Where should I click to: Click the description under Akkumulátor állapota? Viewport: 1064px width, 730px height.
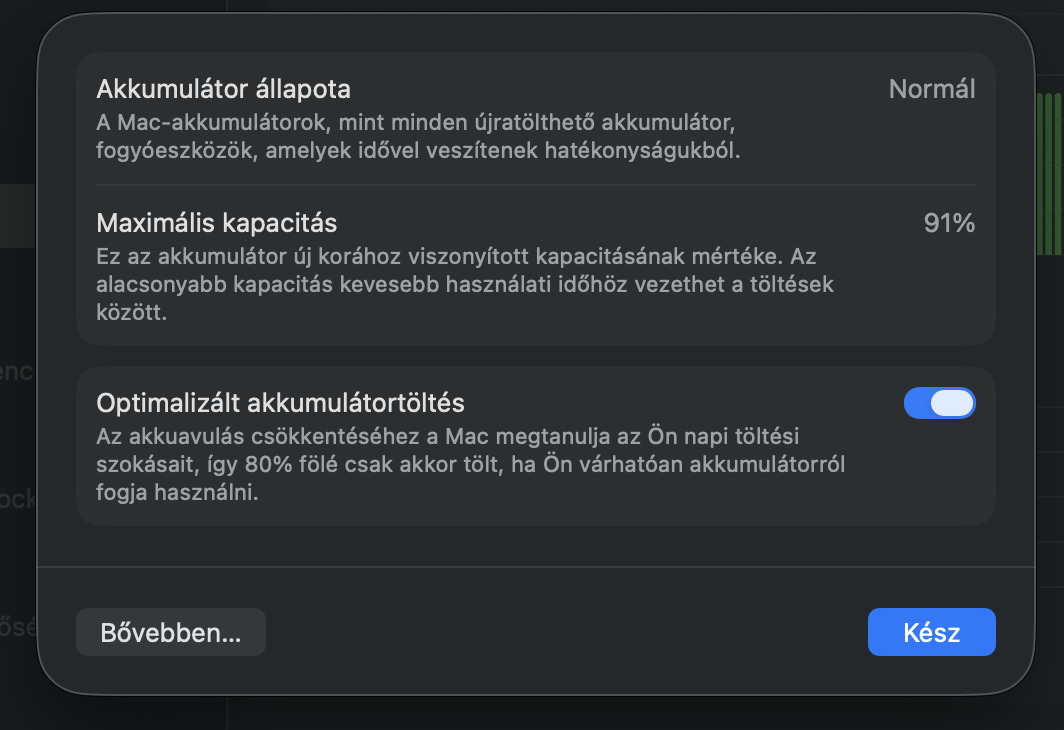pyautogui.click(x=416, y=138)
